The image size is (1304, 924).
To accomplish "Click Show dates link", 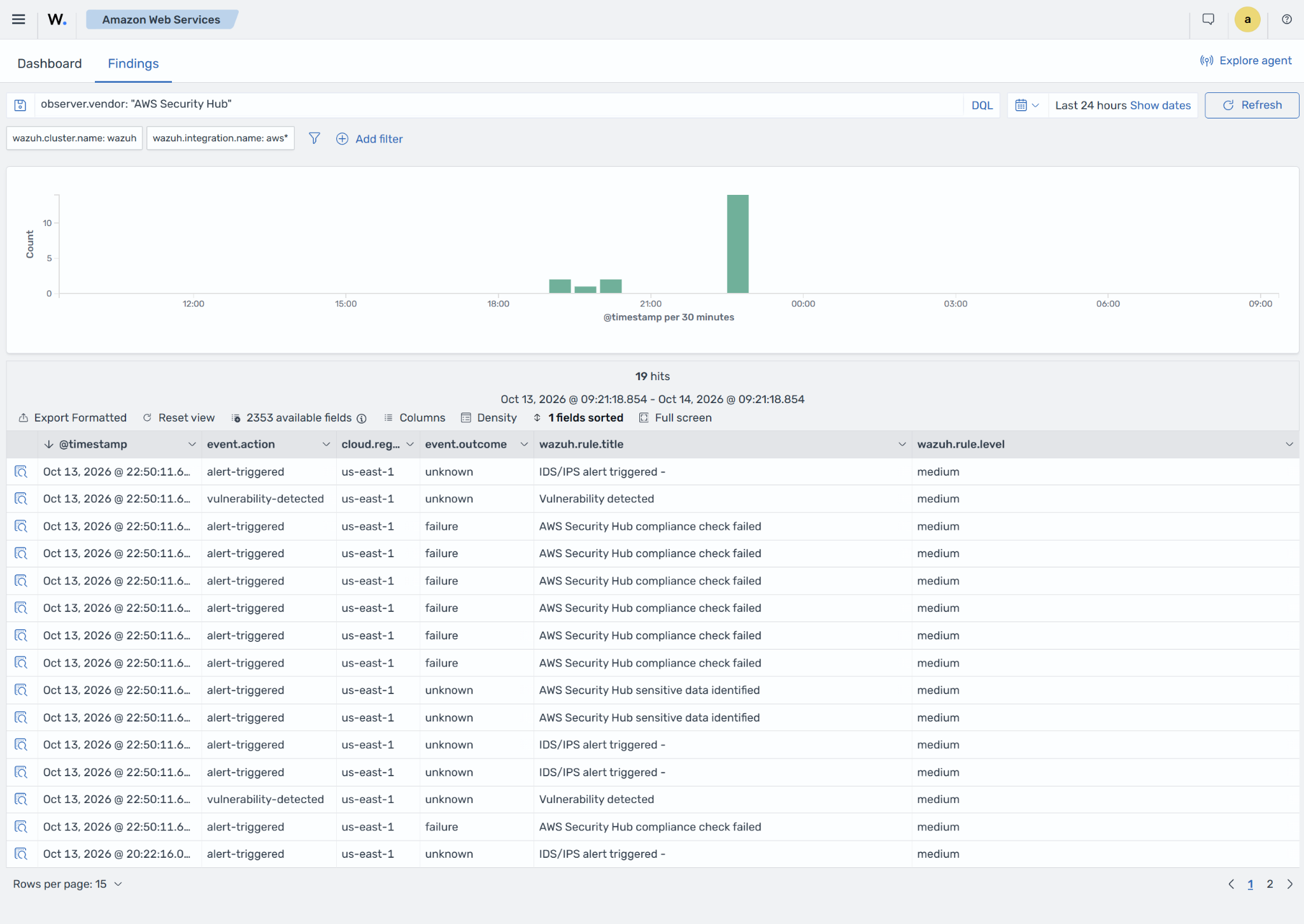I will pos(1160,105).
